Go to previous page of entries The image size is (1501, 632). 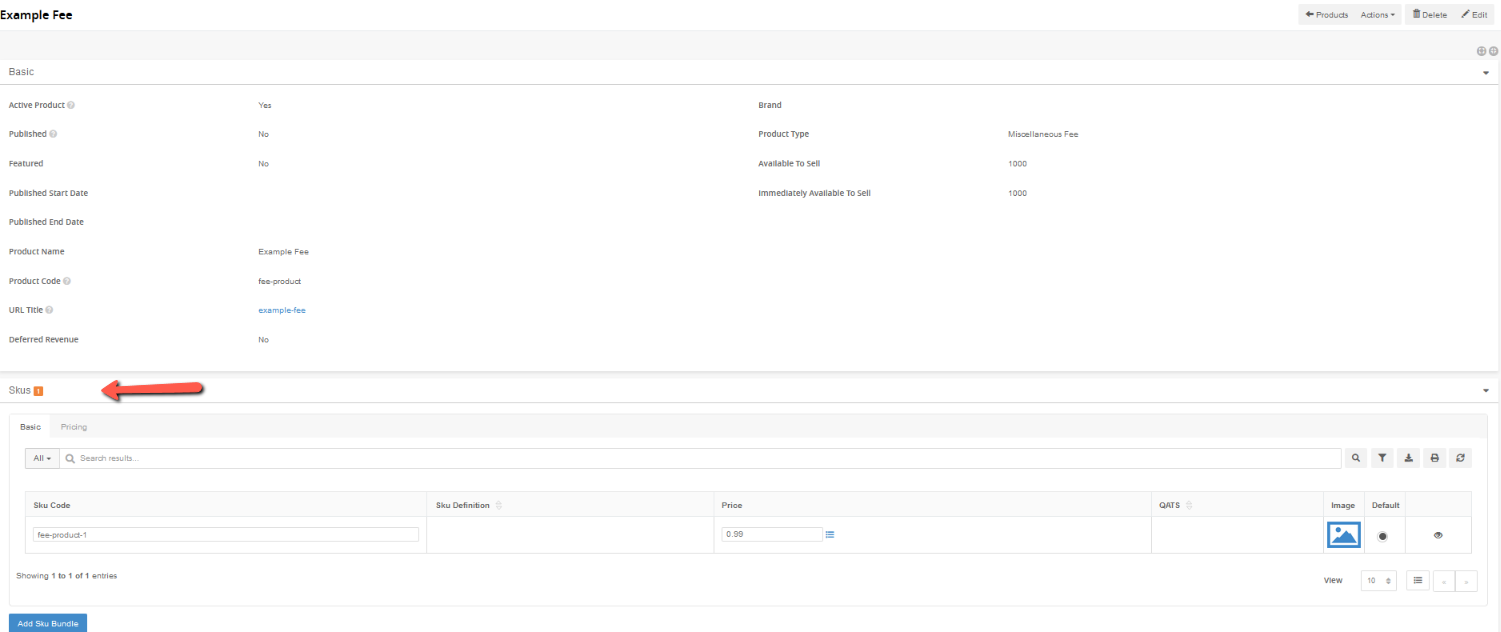click(1444, 581)
